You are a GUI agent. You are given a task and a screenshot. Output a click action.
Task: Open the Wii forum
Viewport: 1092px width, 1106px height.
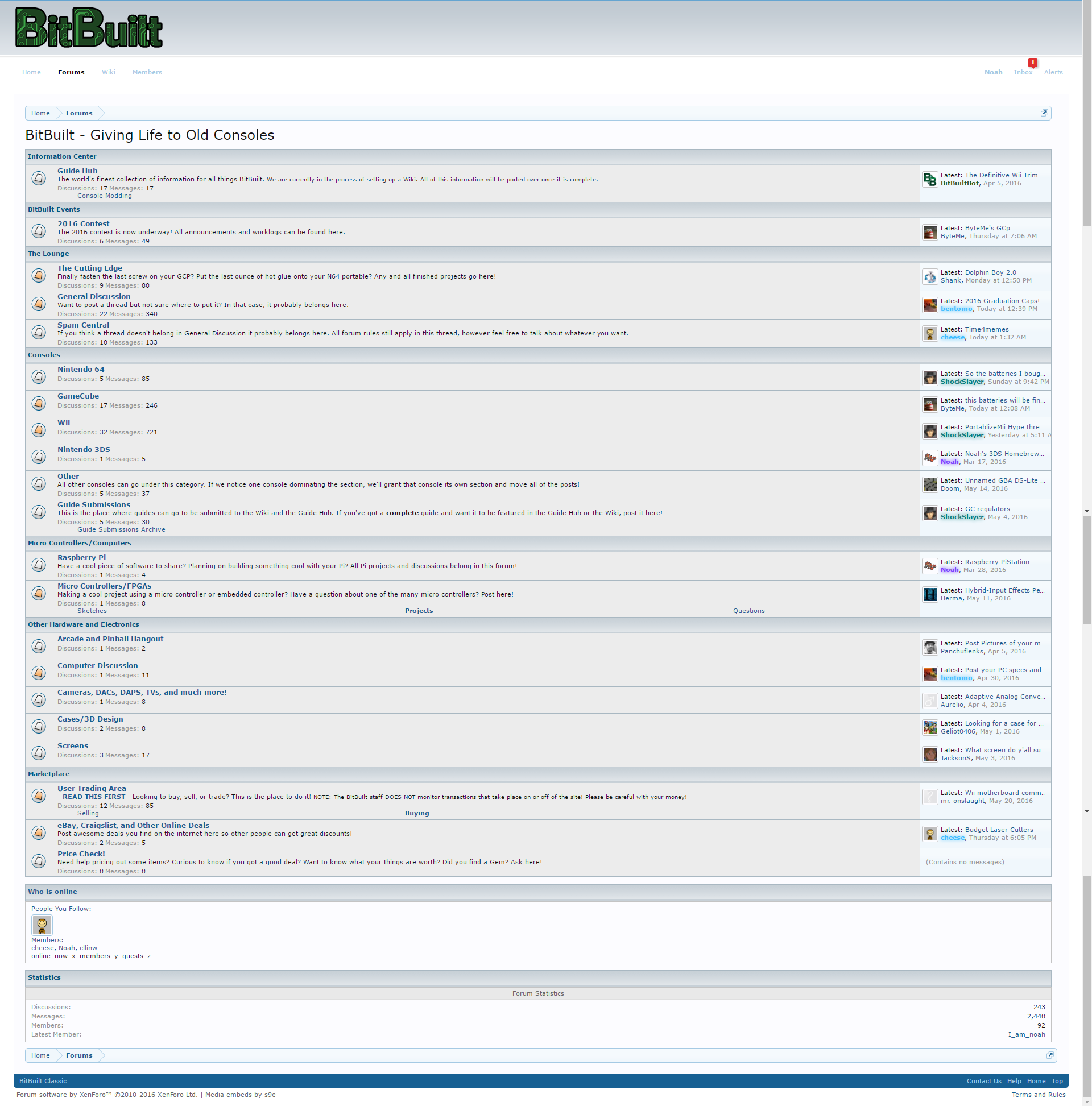coord(64,422)
